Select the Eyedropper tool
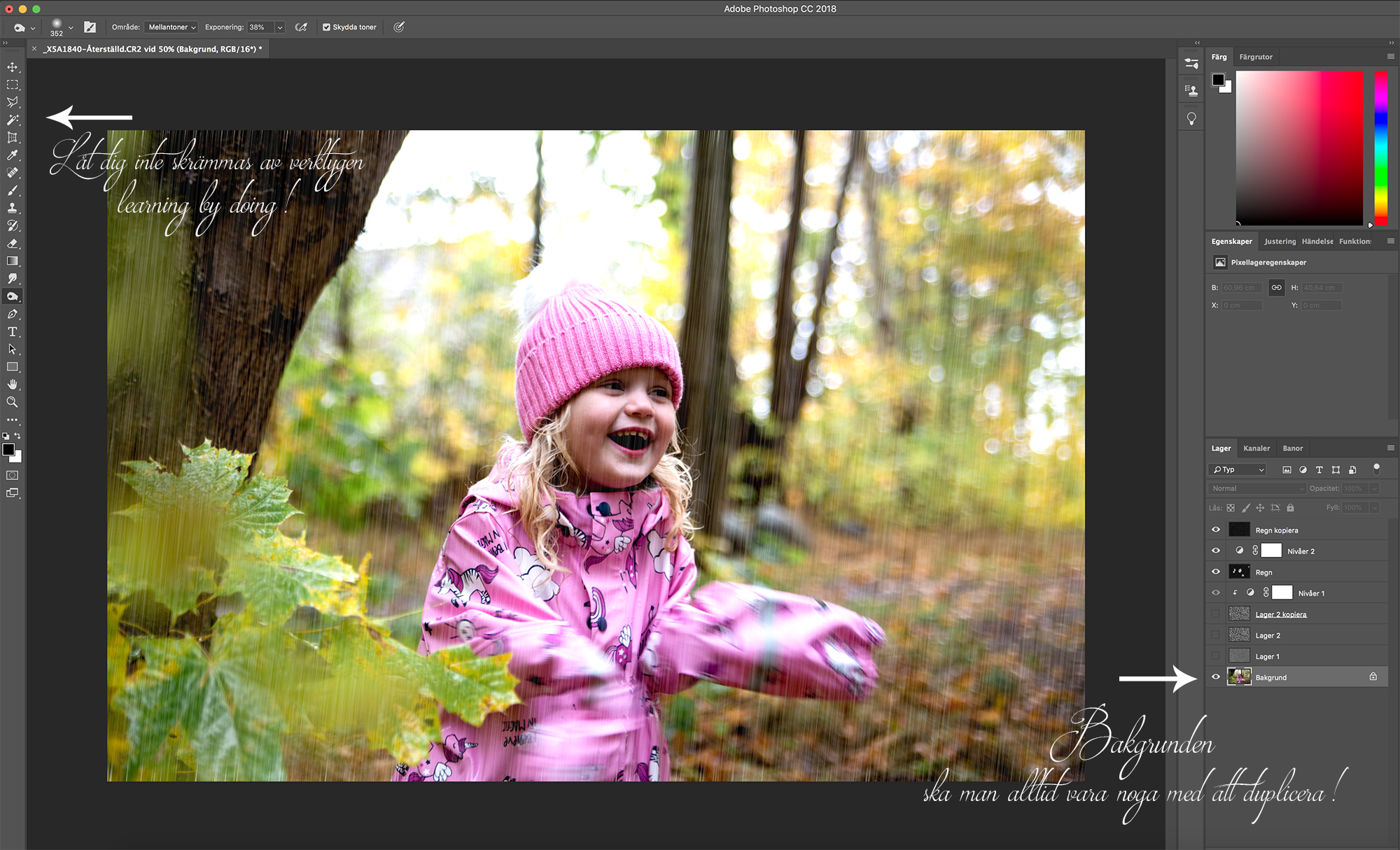The height and width of the screenshot is (850, 1400). (13, 155)
